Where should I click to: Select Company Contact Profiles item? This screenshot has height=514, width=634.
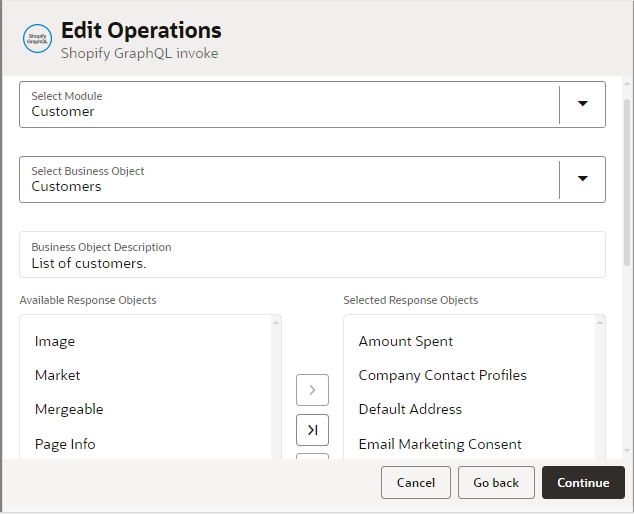pyautogui.click(x=442, y=375)
